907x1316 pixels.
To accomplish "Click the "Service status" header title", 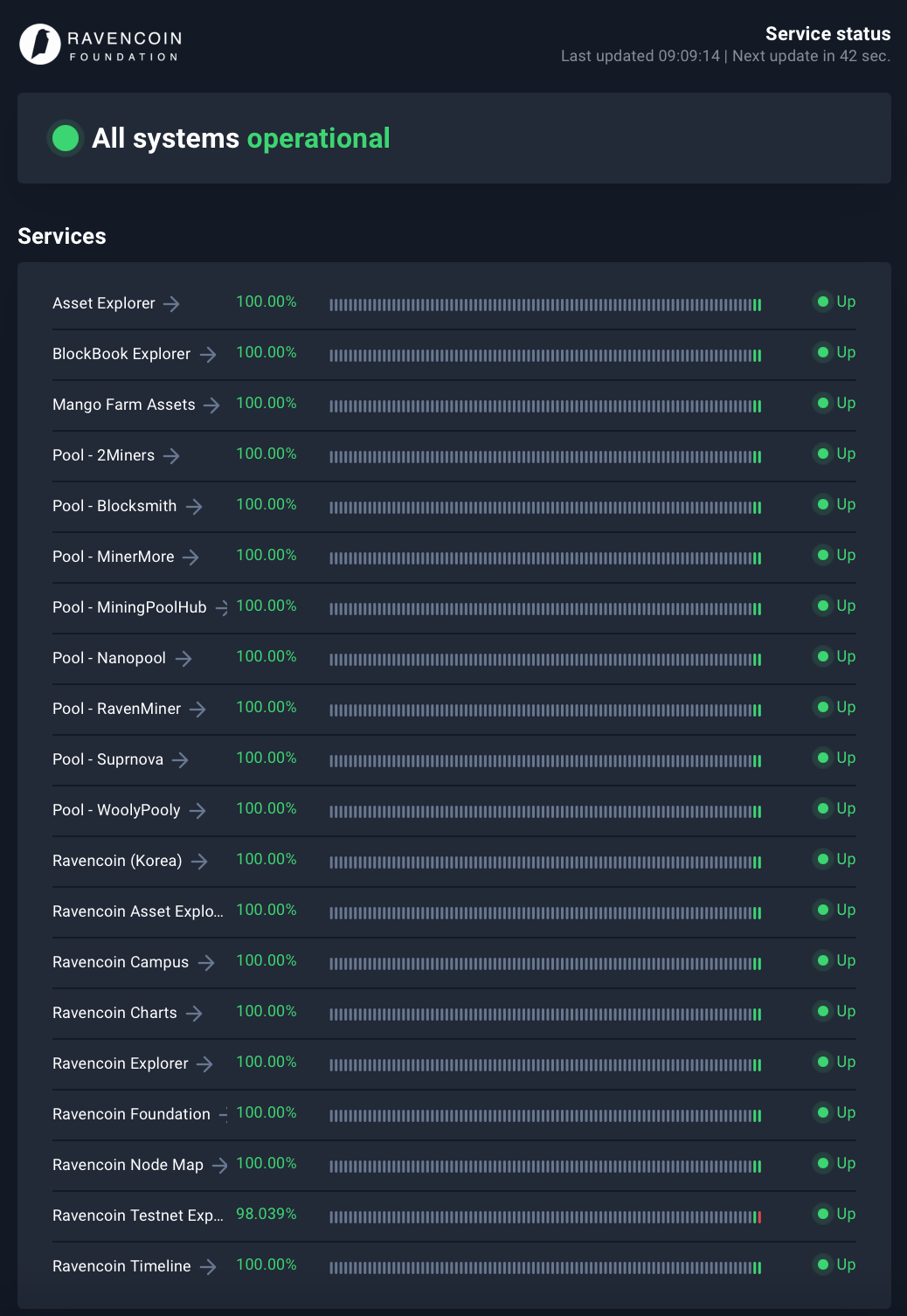I will (828, 34).
